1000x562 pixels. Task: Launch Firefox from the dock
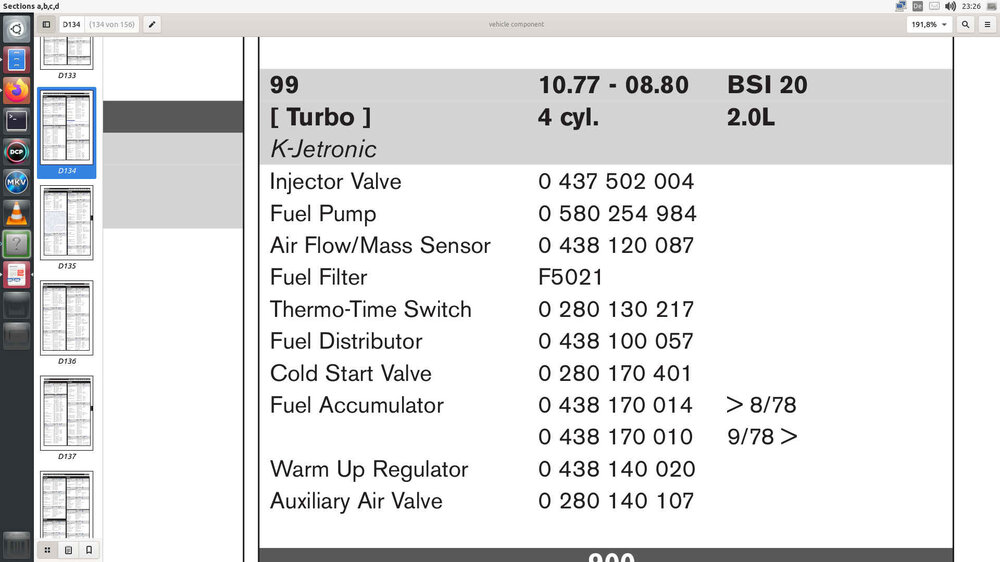[x=17, y=90]
